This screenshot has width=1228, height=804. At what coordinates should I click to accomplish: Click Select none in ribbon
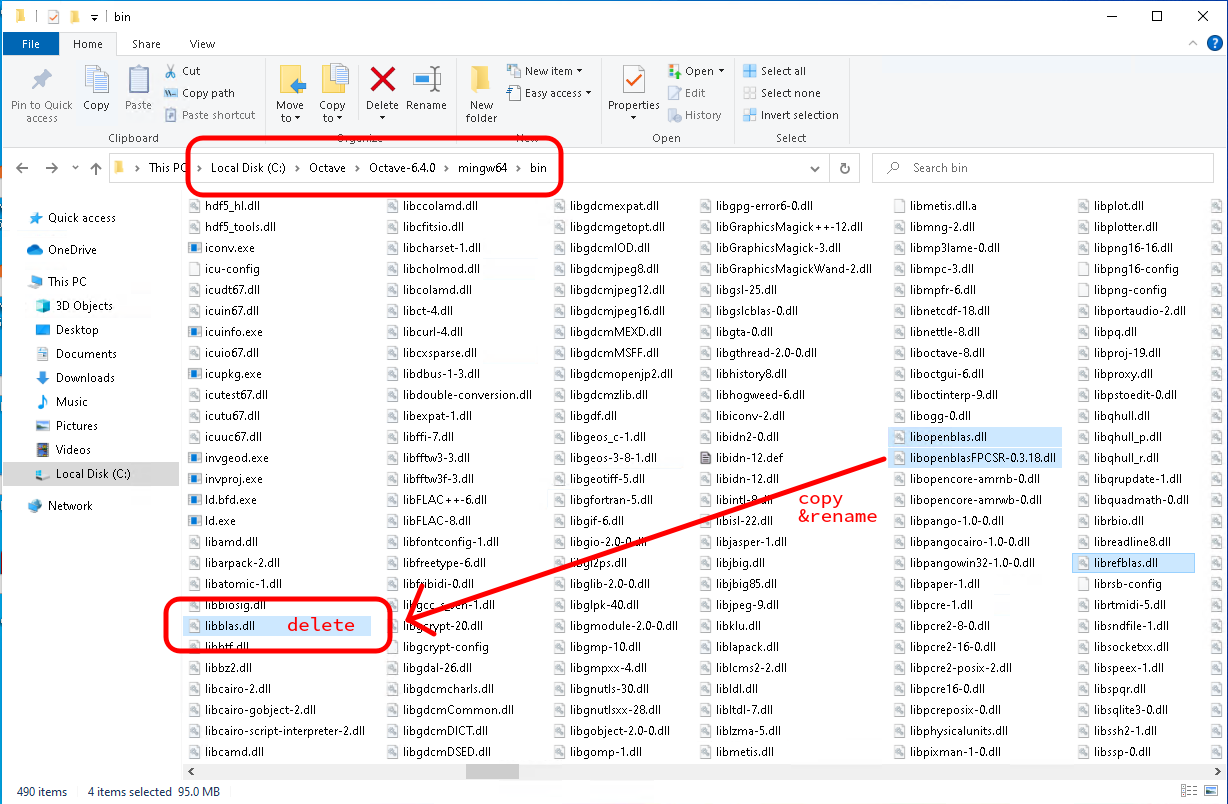pos(782,93)
